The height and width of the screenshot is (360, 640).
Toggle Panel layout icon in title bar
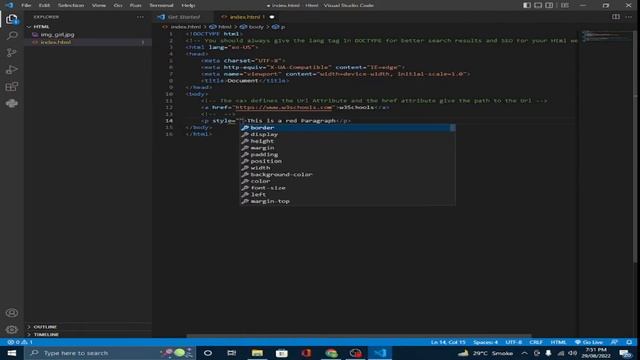coord(538,5)
